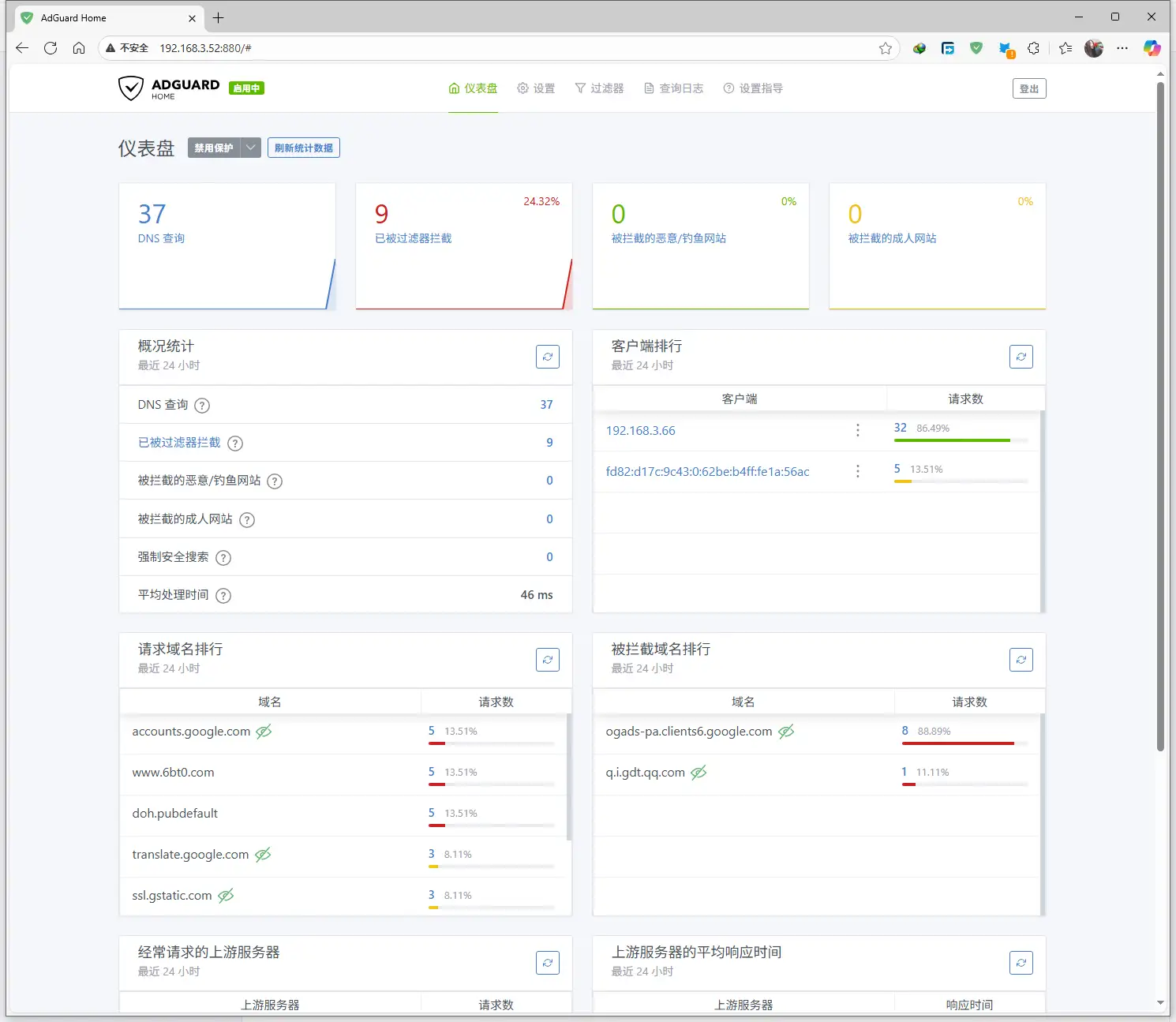Refresh the 被拦截域名排行 panel

[x=1021, y=660]
